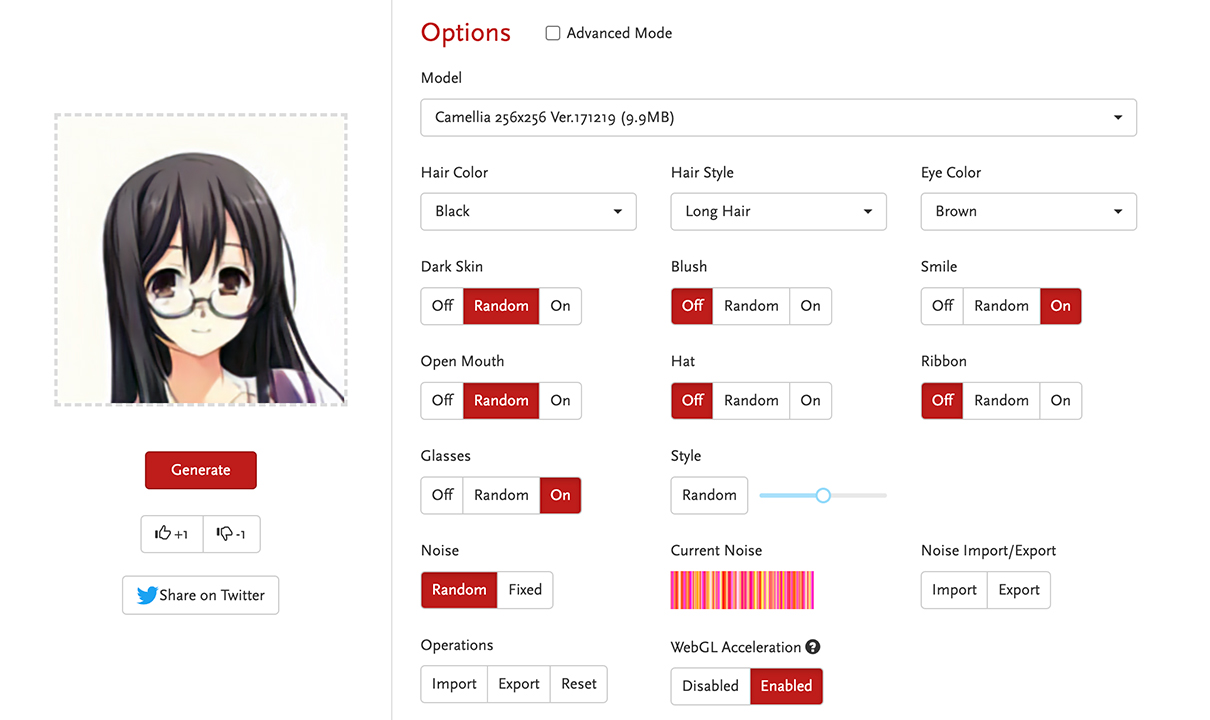This screenshot has height=720, width=1210.
Task: Click WebGL Acceleration help question mark icon
Action: pos(813,647)
